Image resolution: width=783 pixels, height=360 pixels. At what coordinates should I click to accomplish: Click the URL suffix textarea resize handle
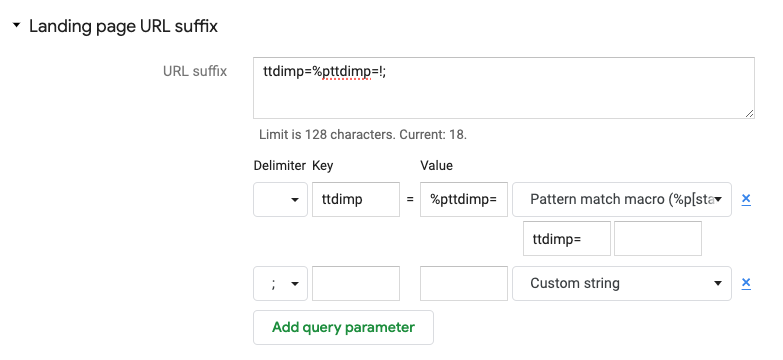point(749,114)
